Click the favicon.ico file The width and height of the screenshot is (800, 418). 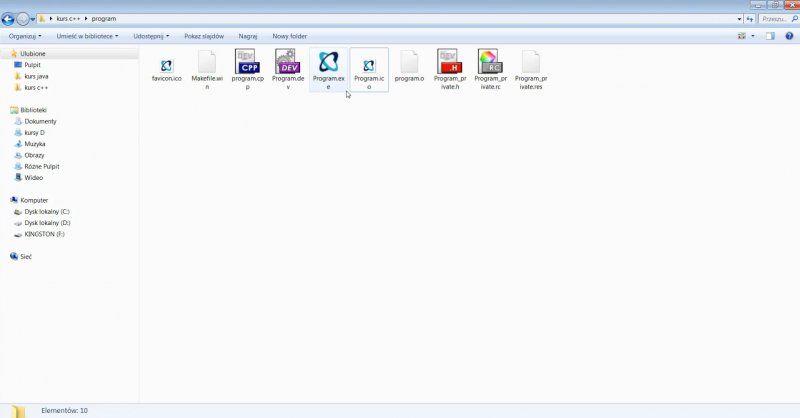pos(166,66)
